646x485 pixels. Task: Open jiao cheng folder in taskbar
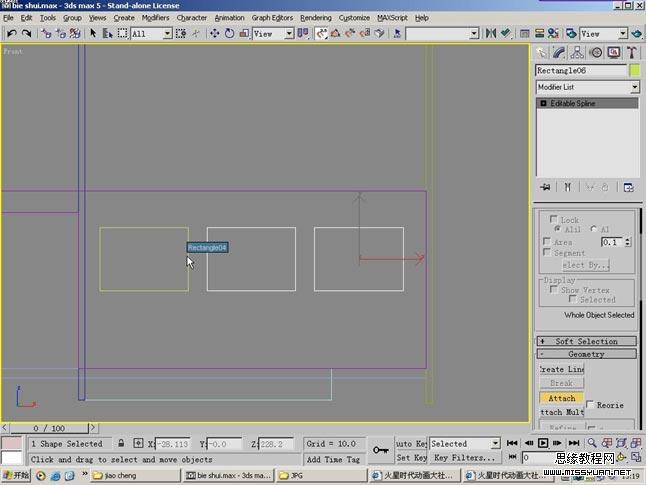(x=135, y=476)
